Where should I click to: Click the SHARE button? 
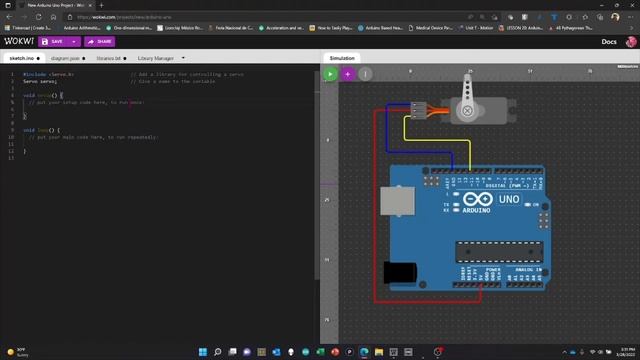[x=100, y=42]
